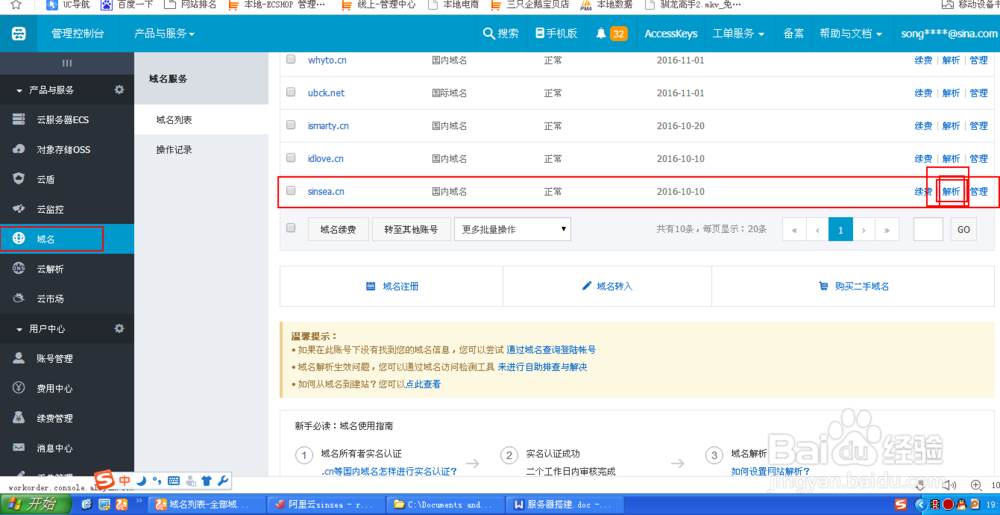Collapse the sidebar using the handle at top

click(x=67, y=63)
